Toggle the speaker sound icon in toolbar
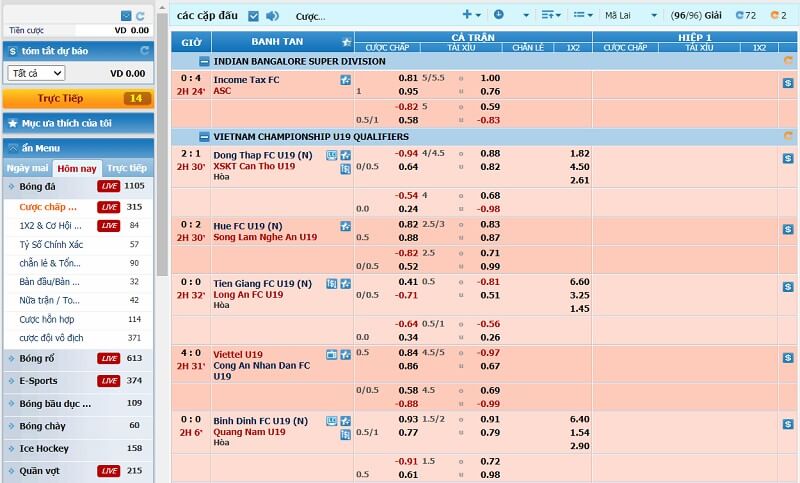Image resolution: width=800 pixels, height=483 pixels. click(272, 16)
